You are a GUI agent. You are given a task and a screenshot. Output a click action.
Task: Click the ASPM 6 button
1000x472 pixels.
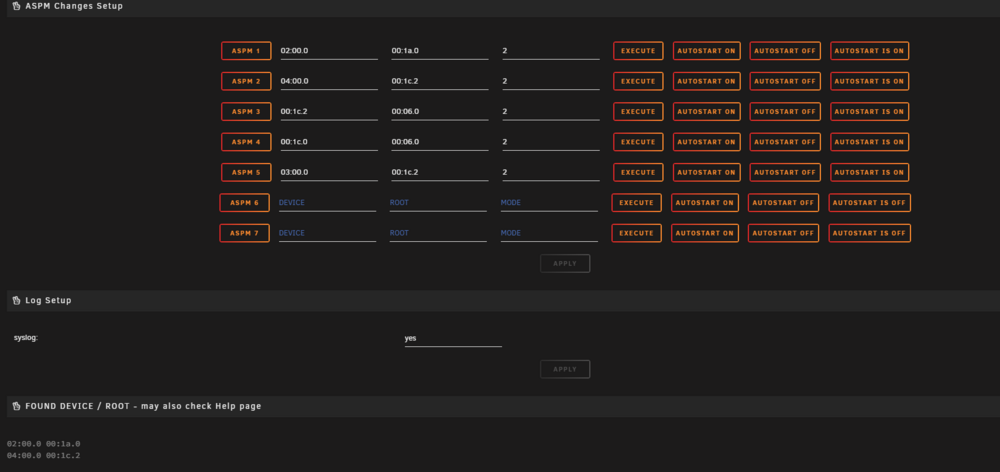[244, 203]
